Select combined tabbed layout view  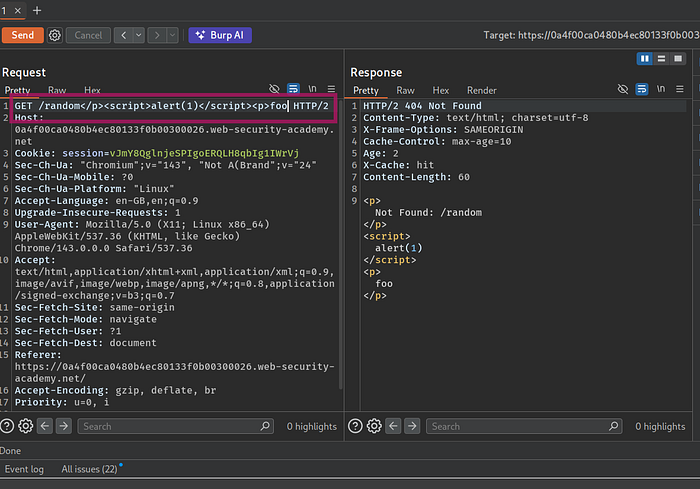(678, 59)
